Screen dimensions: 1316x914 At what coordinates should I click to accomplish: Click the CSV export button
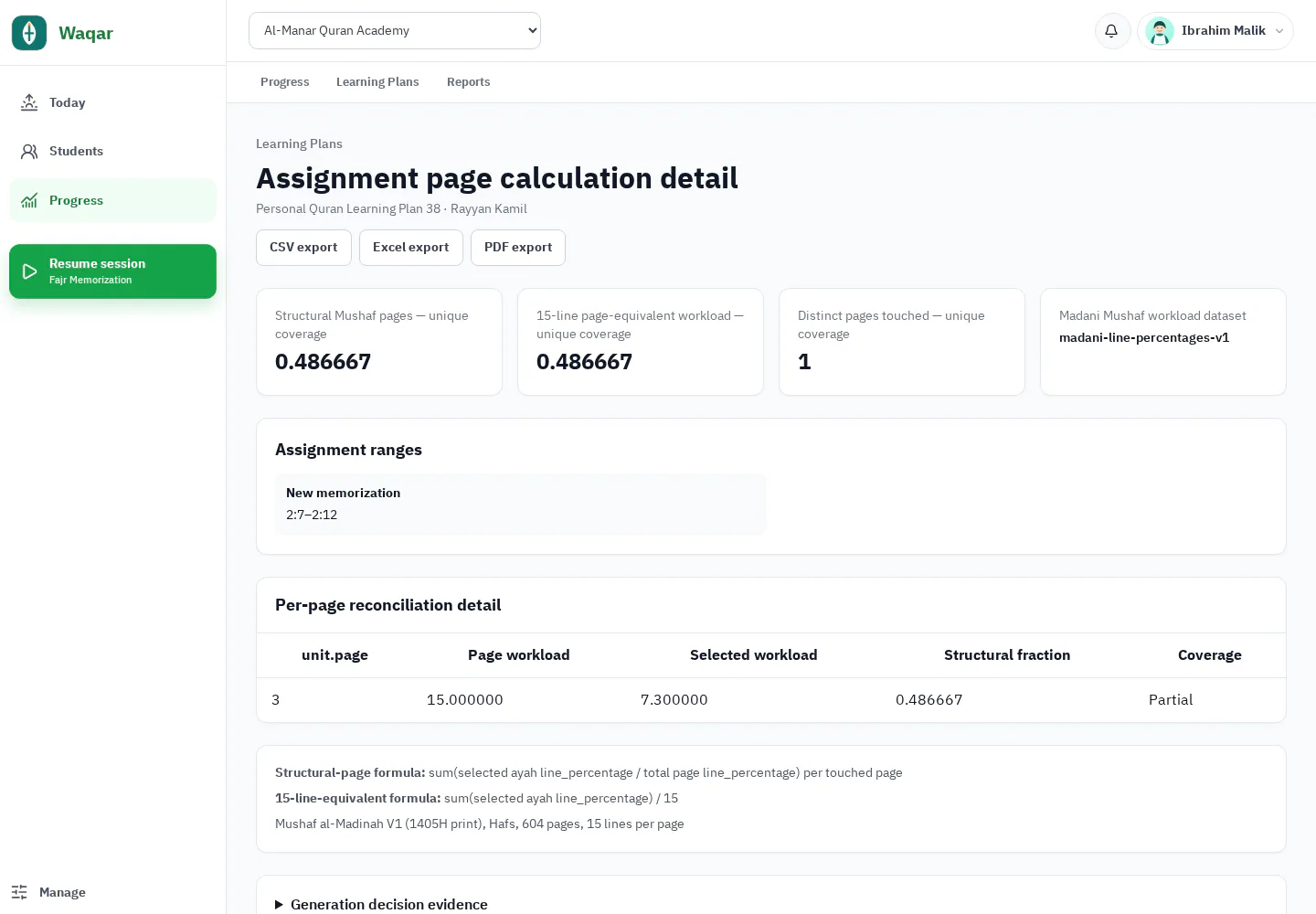303,248
